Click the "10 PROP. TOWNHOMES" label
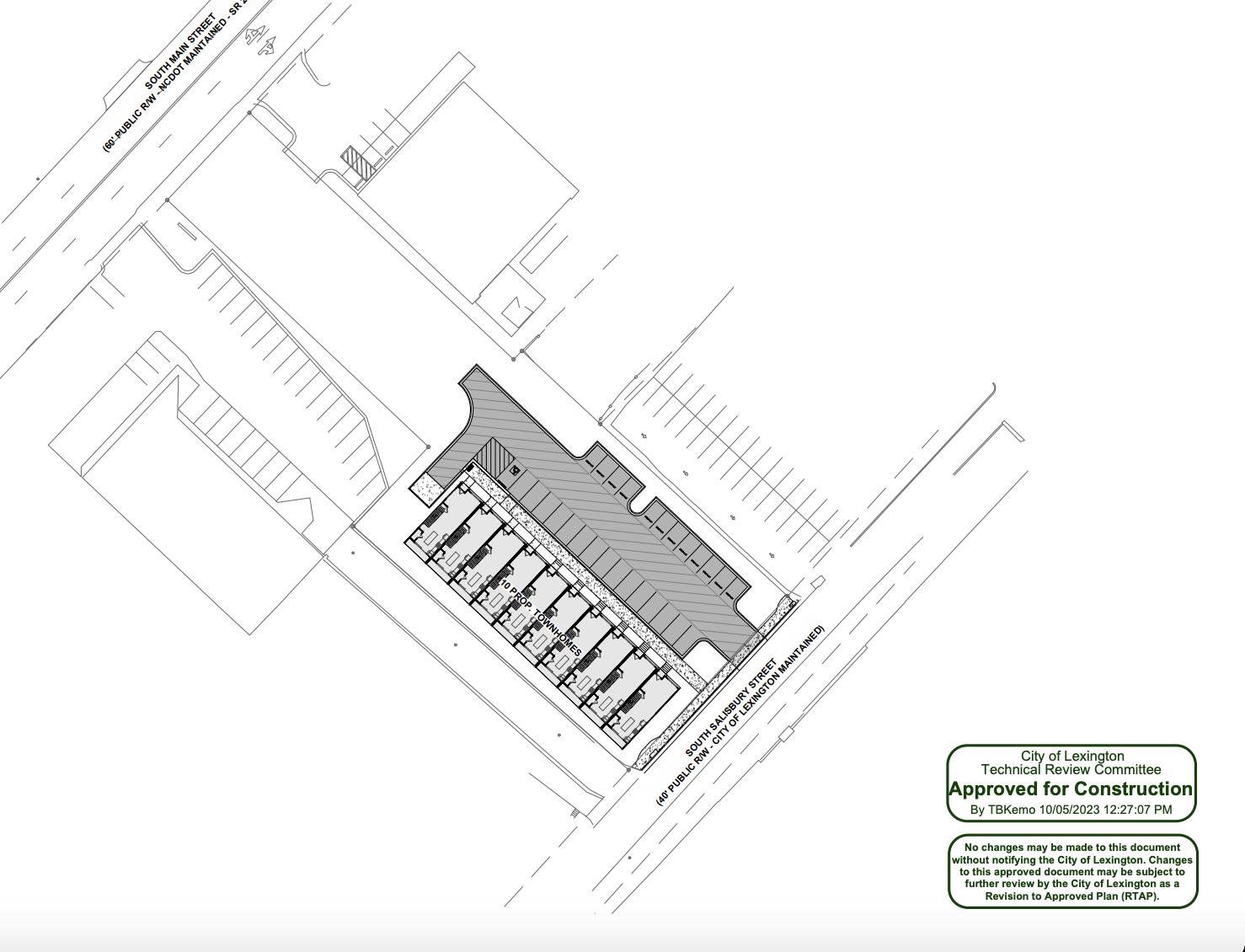The width and height of the screenshot is (1245, 952). 540,618
